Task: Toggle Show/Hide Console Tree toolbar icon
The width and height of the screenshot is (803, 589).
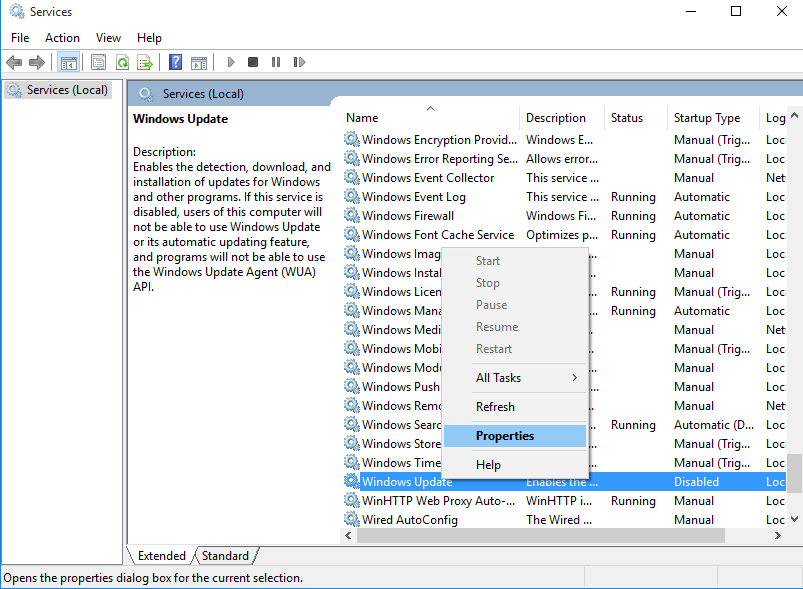Action: (69, 62)
